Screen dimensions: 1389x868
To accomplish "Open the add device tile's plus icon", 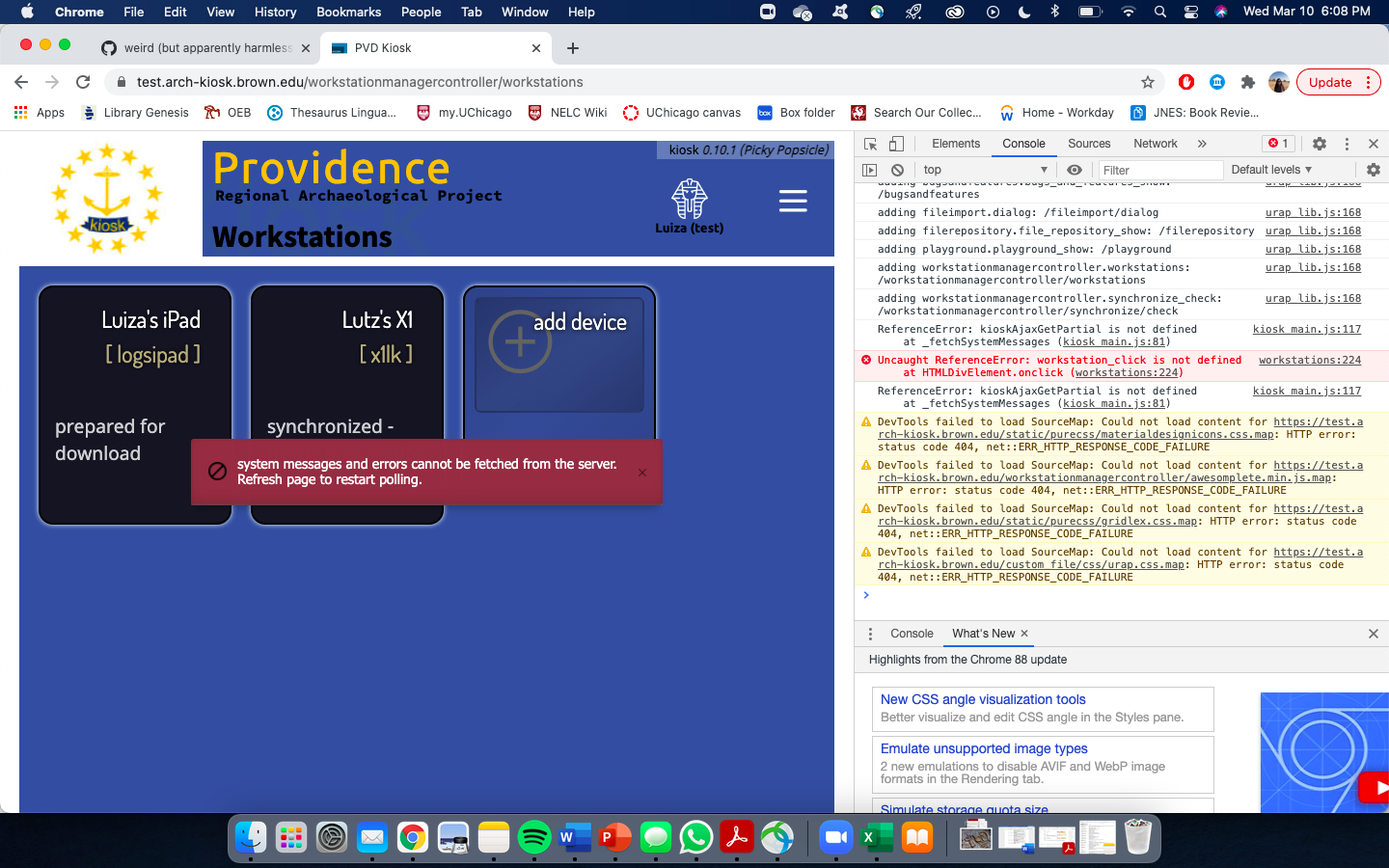I will [x=519, y=339].
